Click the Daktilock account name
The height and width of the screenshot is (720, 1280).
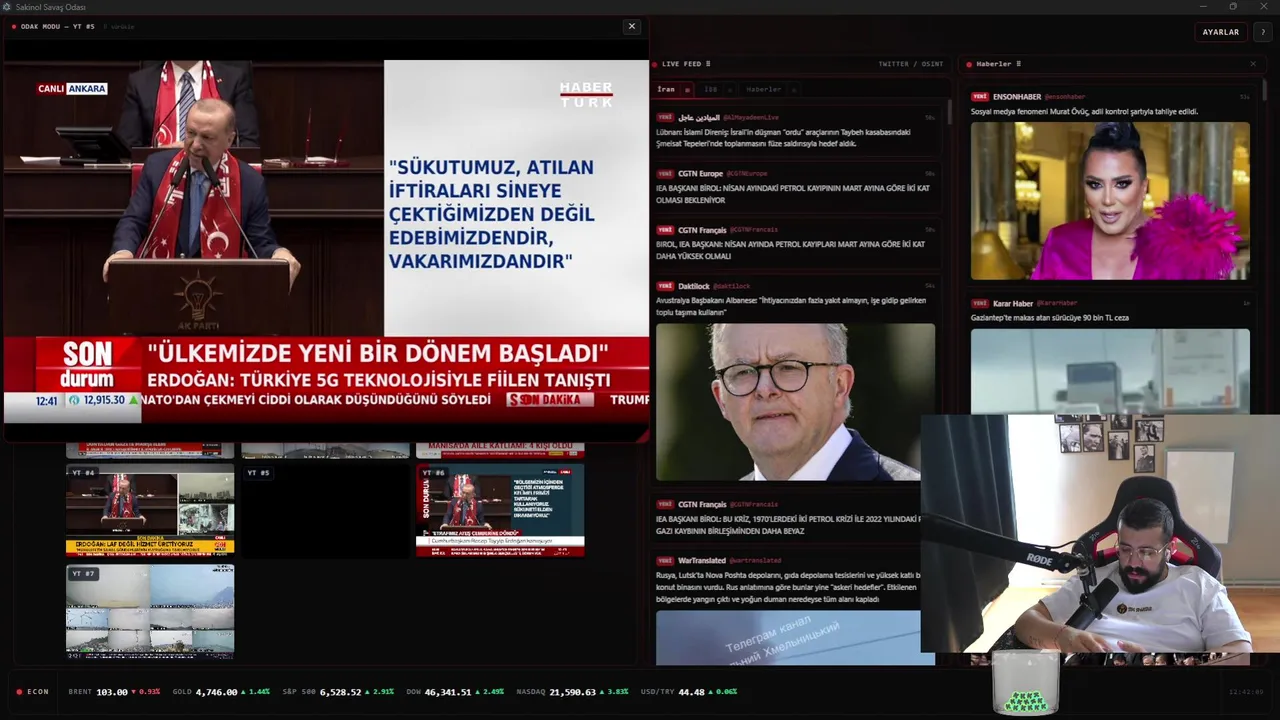(694, 287)
